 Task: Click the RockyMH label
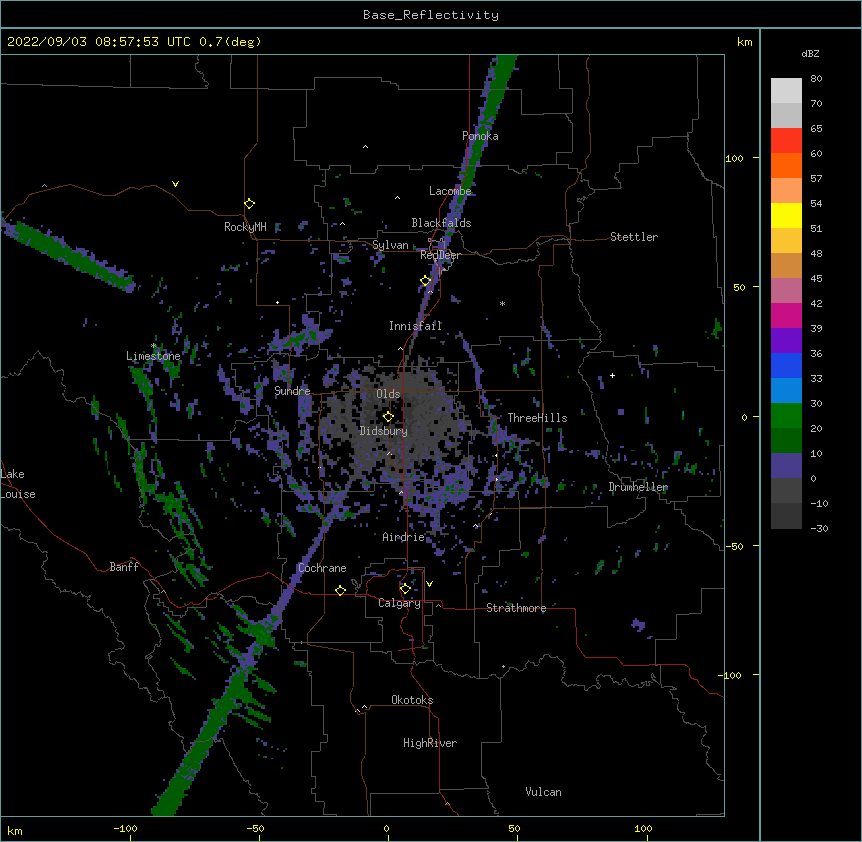[x=245, y=227]
